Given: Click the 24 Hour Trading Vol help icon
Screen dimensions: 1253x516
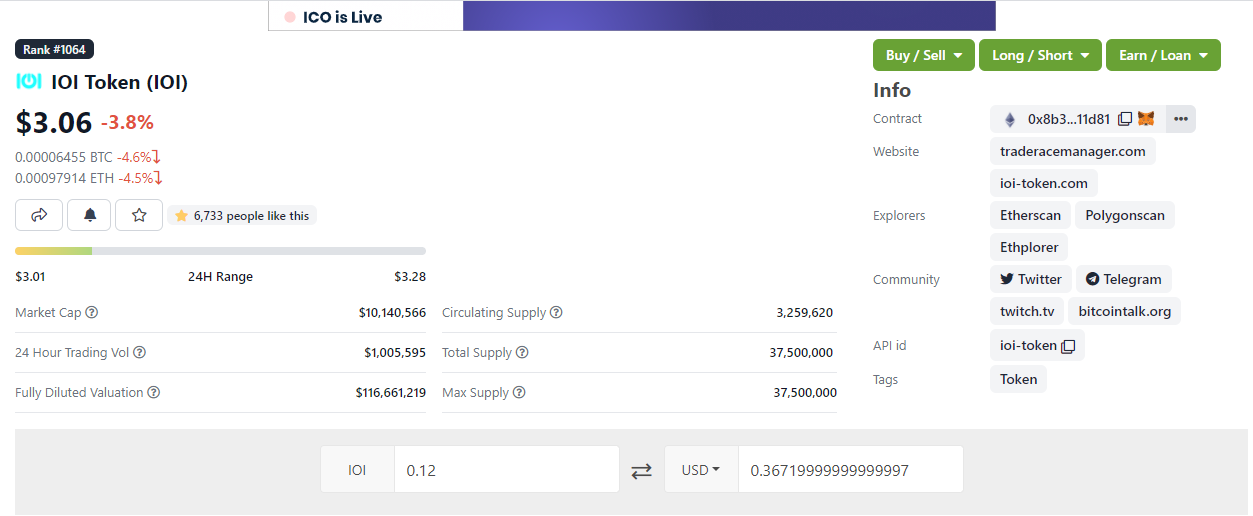Looking at the screenshot, I should point(140,353).
